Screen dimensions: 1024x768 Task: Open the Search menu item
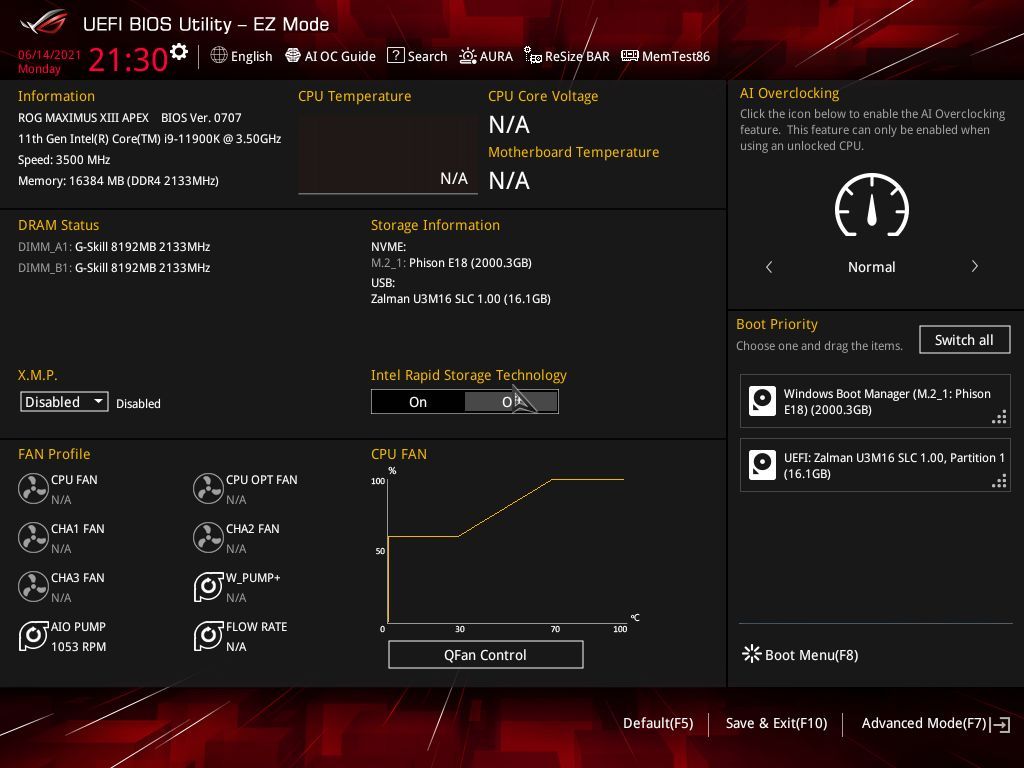417,56
